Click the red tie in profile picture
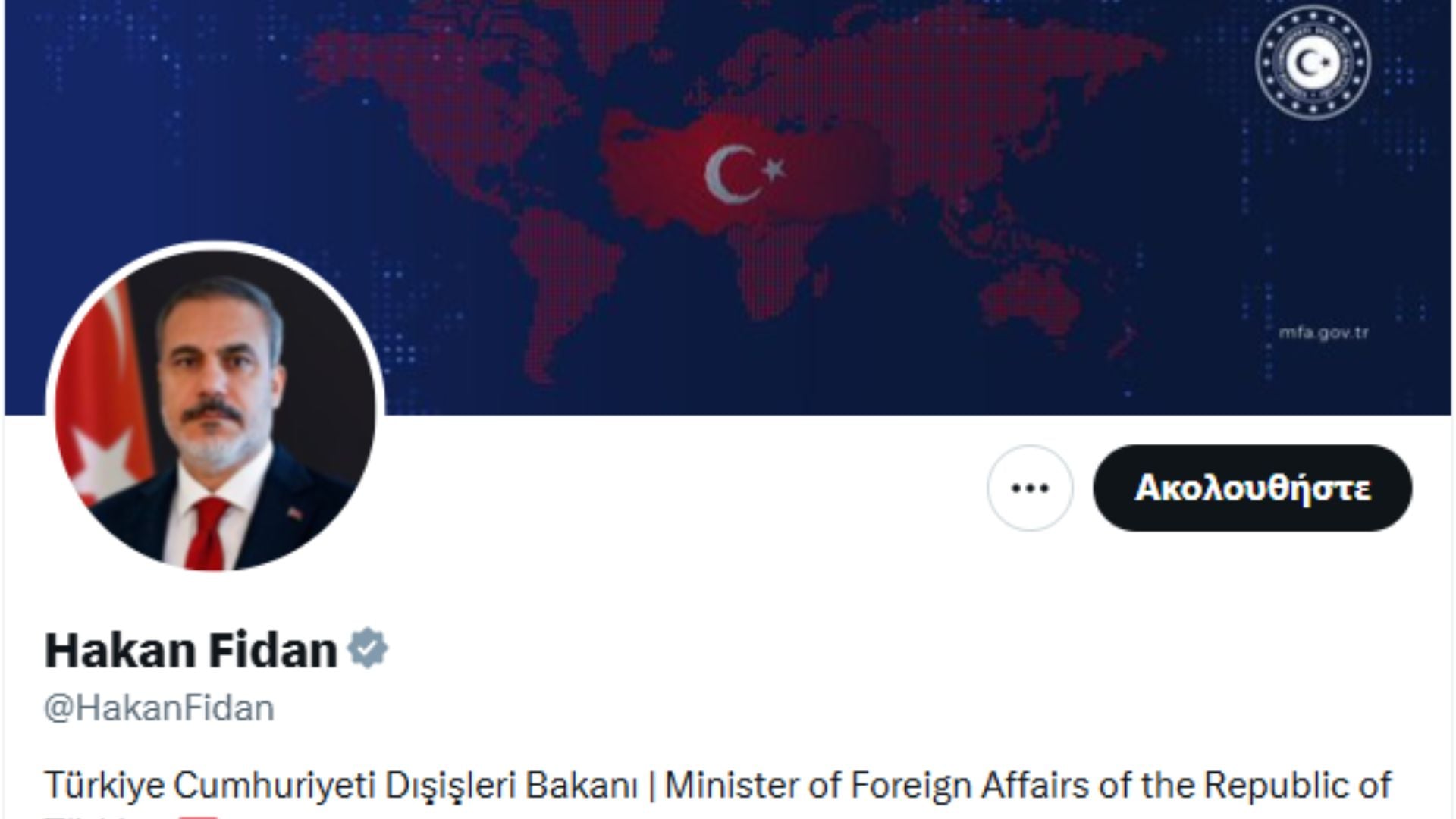This screenshot has height=819, width=1456. [208, 532]
